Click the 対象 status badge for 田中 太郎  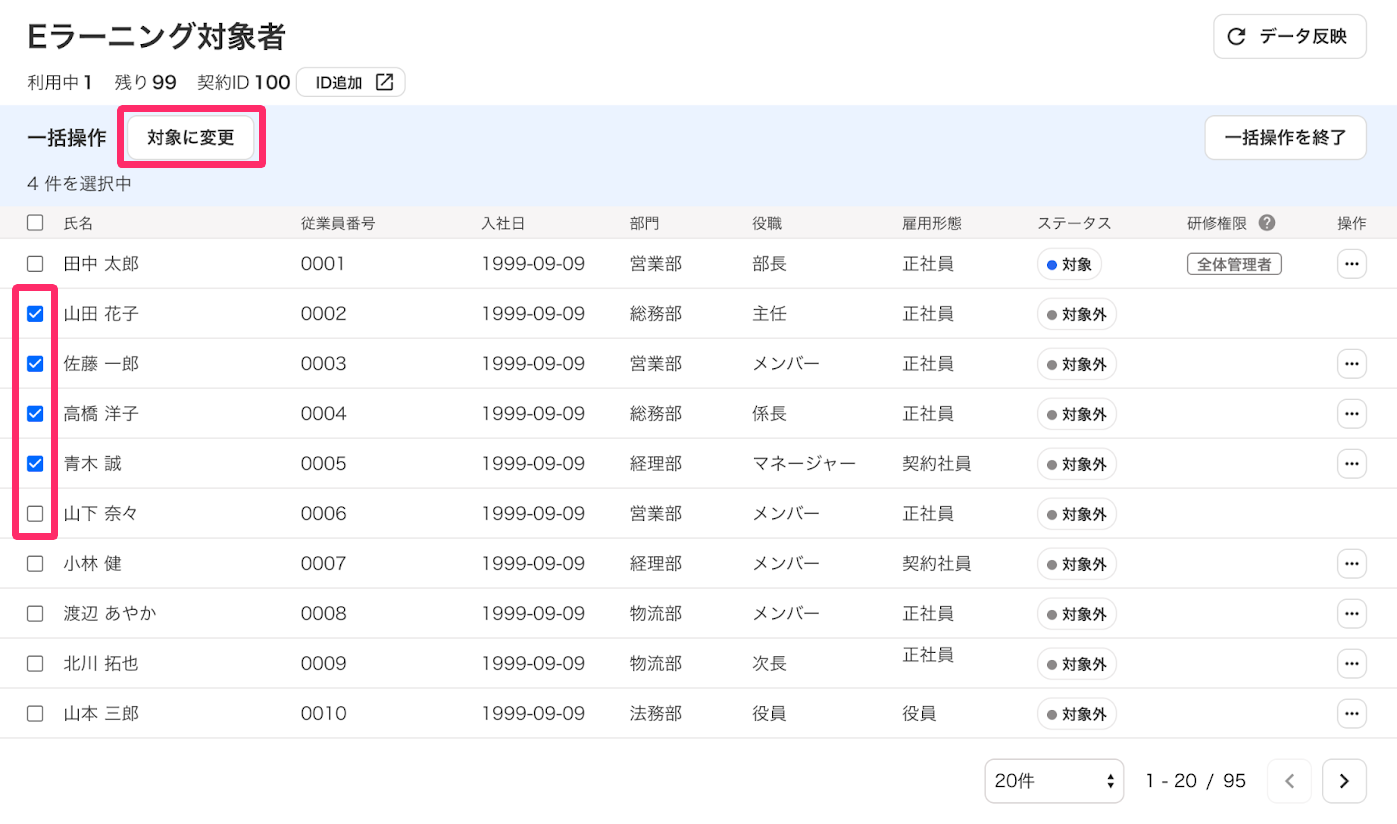1069,265
